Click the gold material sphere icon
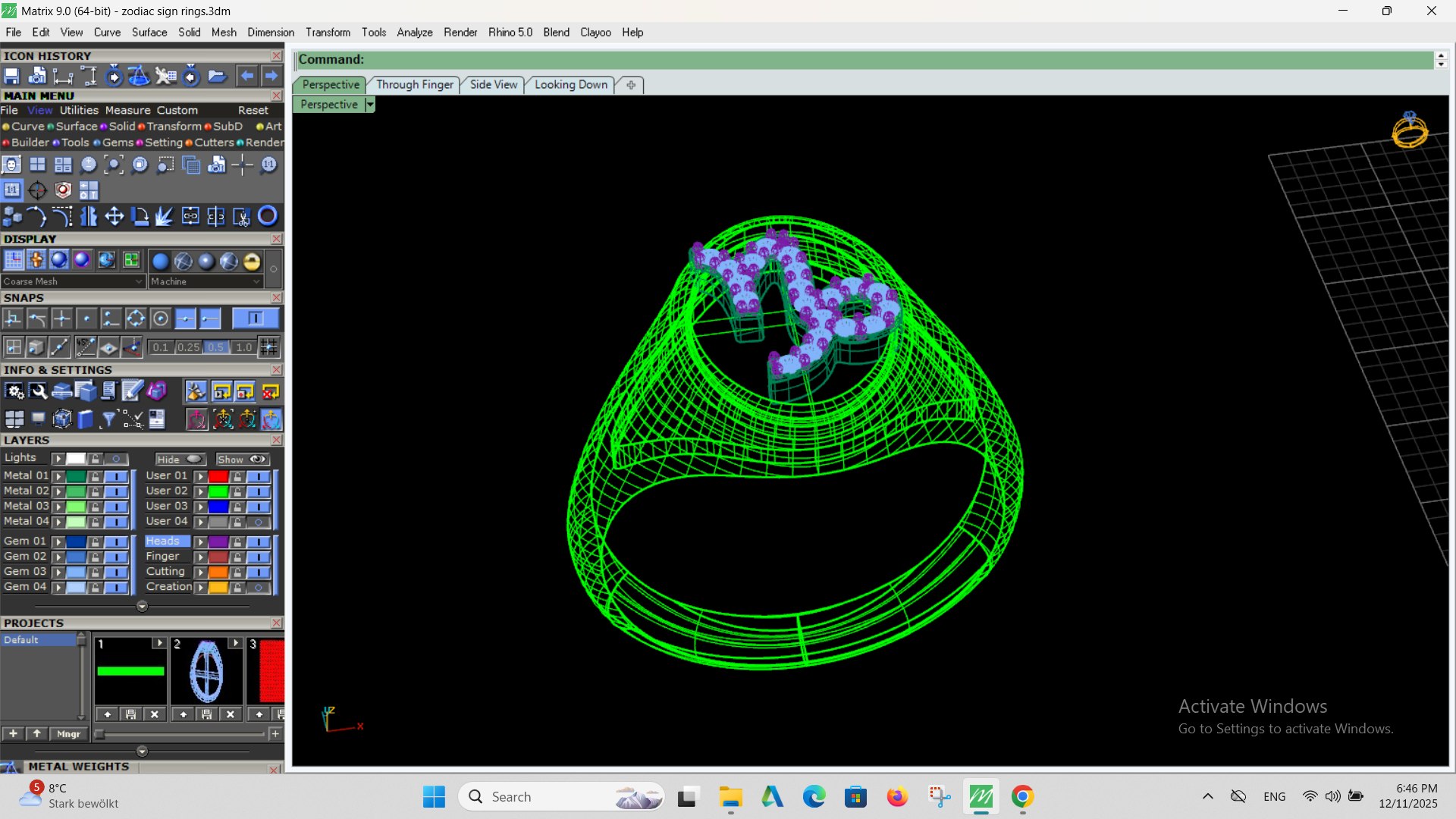Image resolution: width=1456 pixels, height=819 pixels. [x=252, y=262]
